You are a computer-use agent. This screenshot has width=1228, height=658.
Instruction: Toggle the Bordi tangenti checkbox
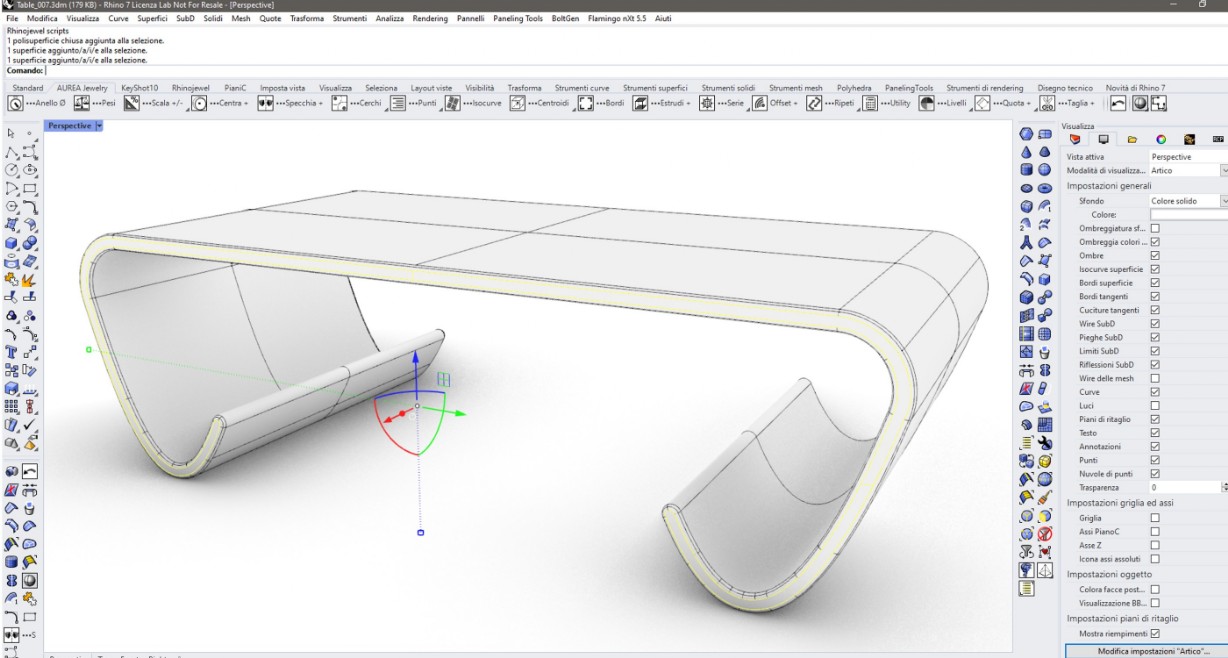1155,296
